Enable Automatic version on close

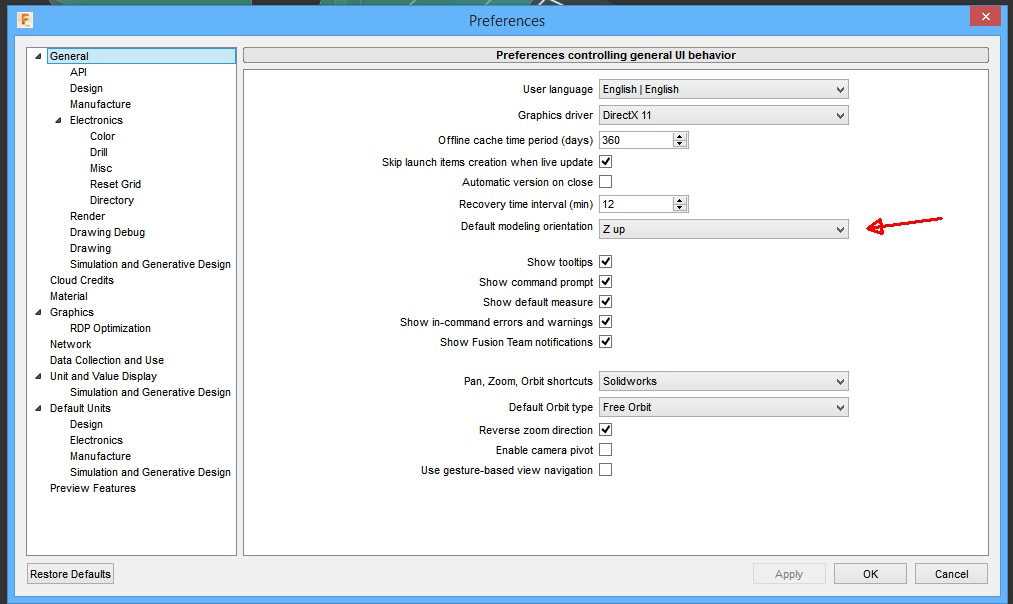click(605, 182)
